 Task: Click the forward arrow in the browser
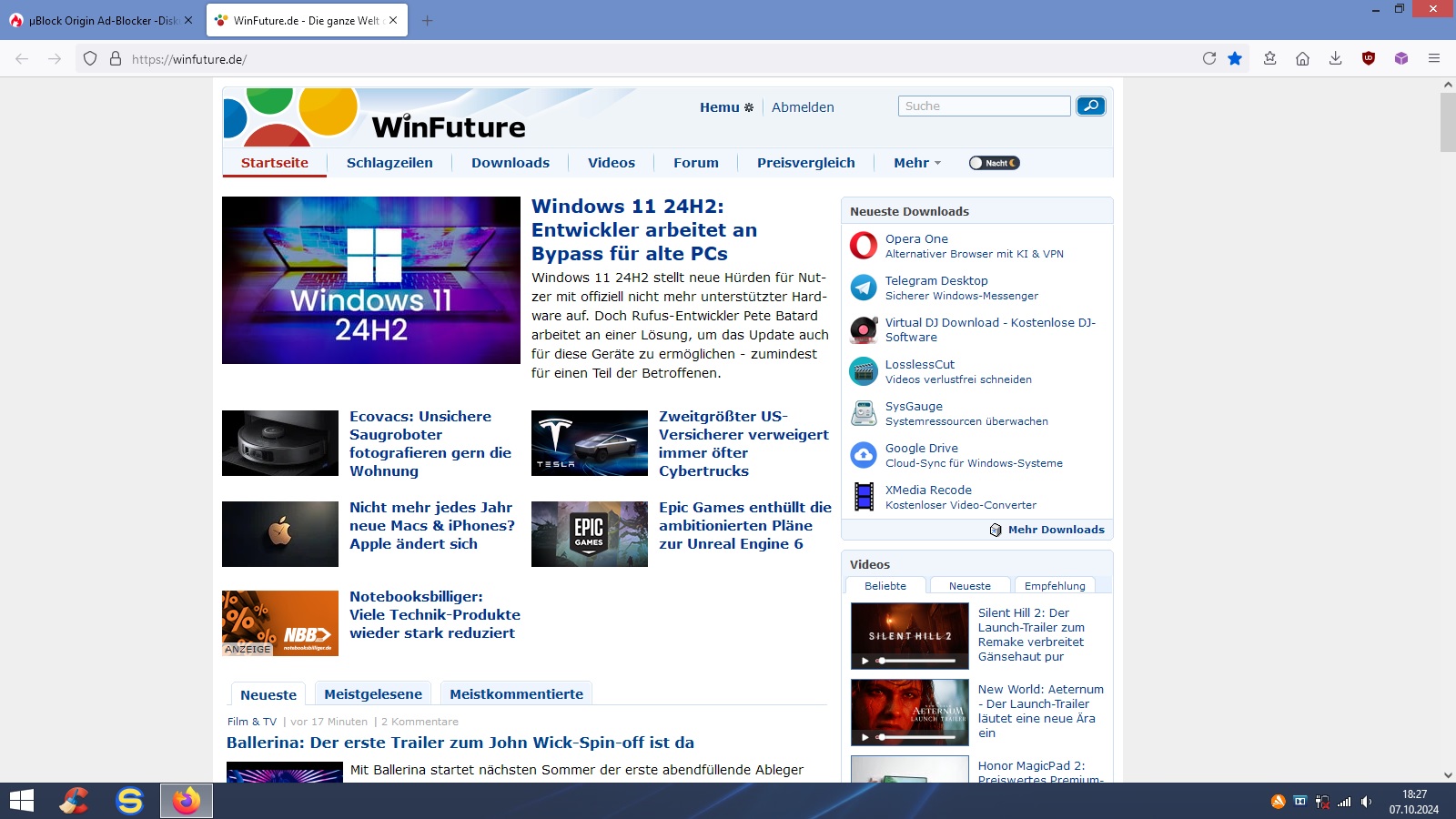55,58
